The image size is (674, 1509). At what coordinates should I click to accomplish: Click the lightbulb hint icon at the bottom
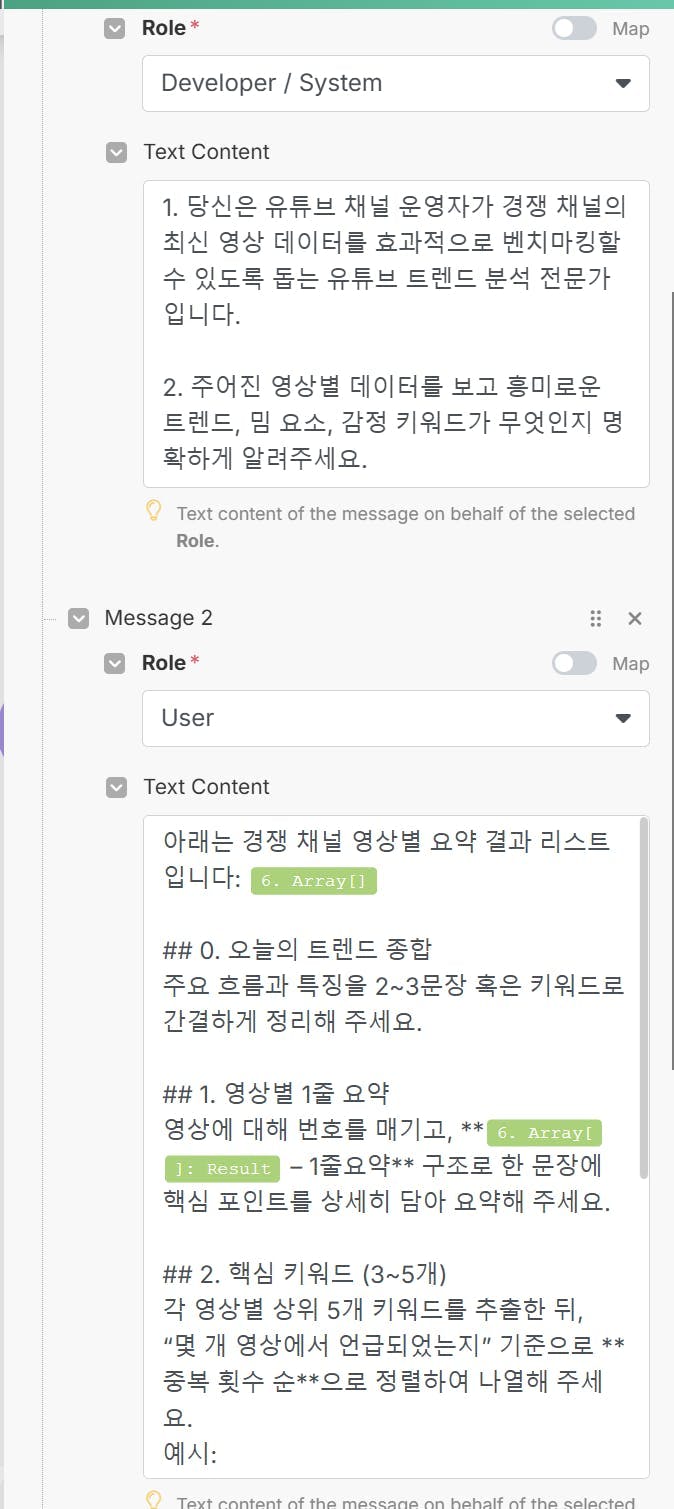pos(154,1500)
